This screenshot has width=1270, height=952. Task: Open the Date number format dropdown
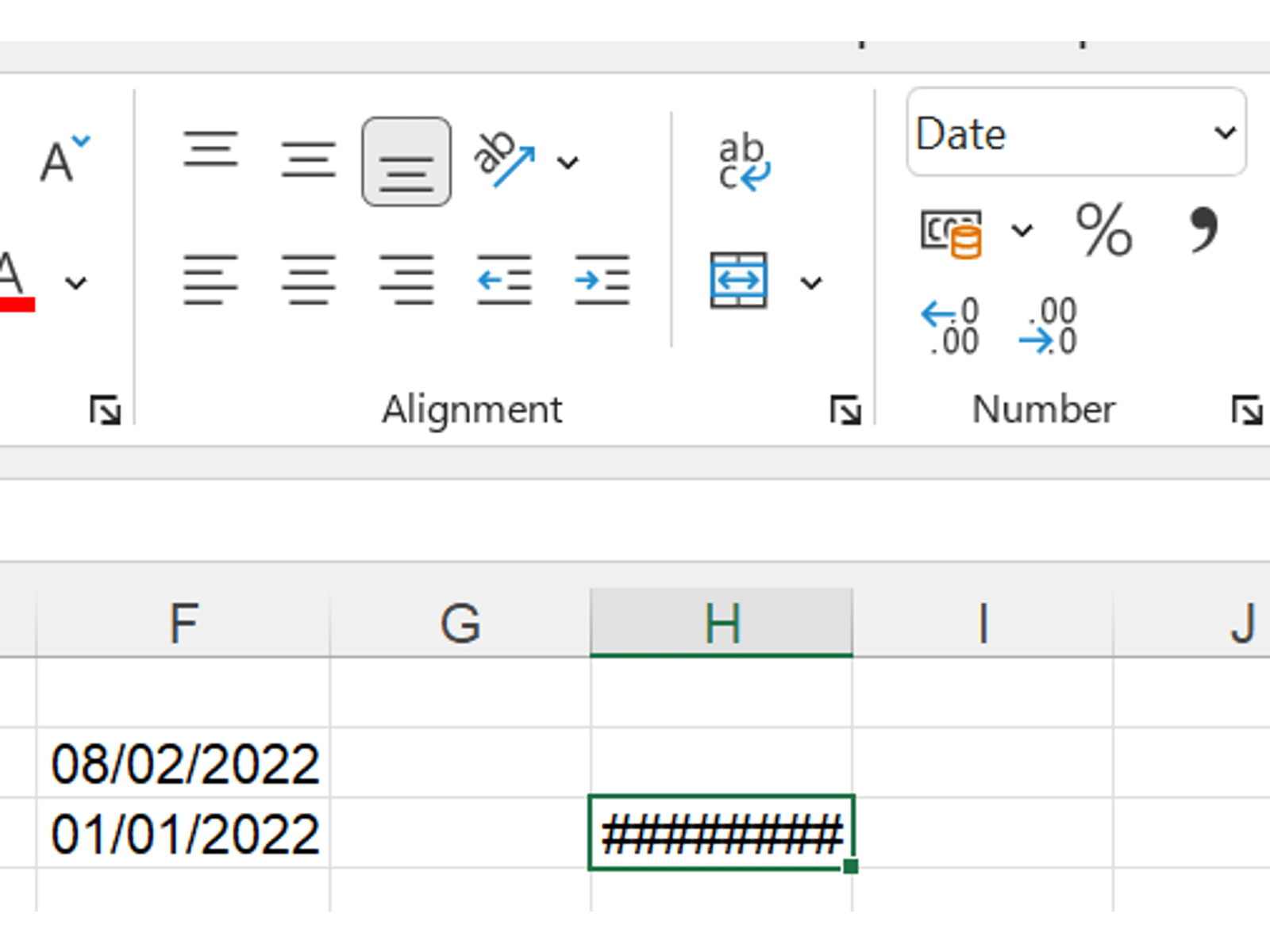pos(1225,132)
